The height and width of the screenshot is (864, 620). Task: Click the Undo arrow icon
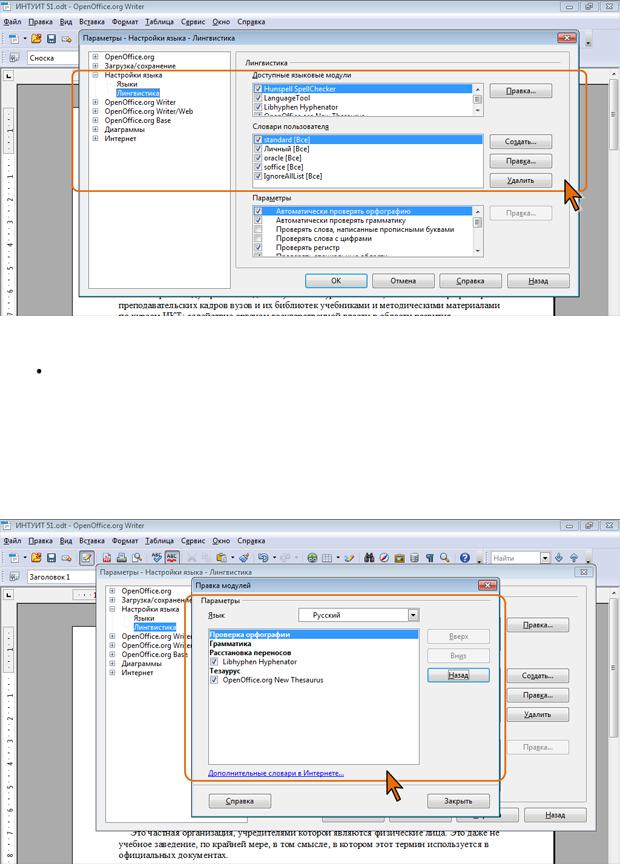[263, 558]
